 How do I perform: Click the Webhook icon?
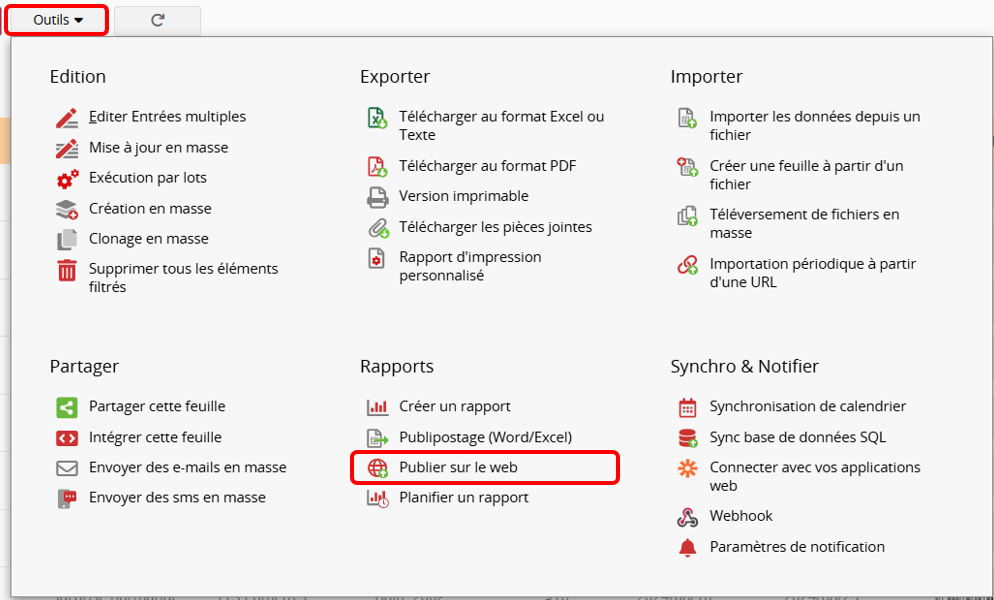click(687, 517)
